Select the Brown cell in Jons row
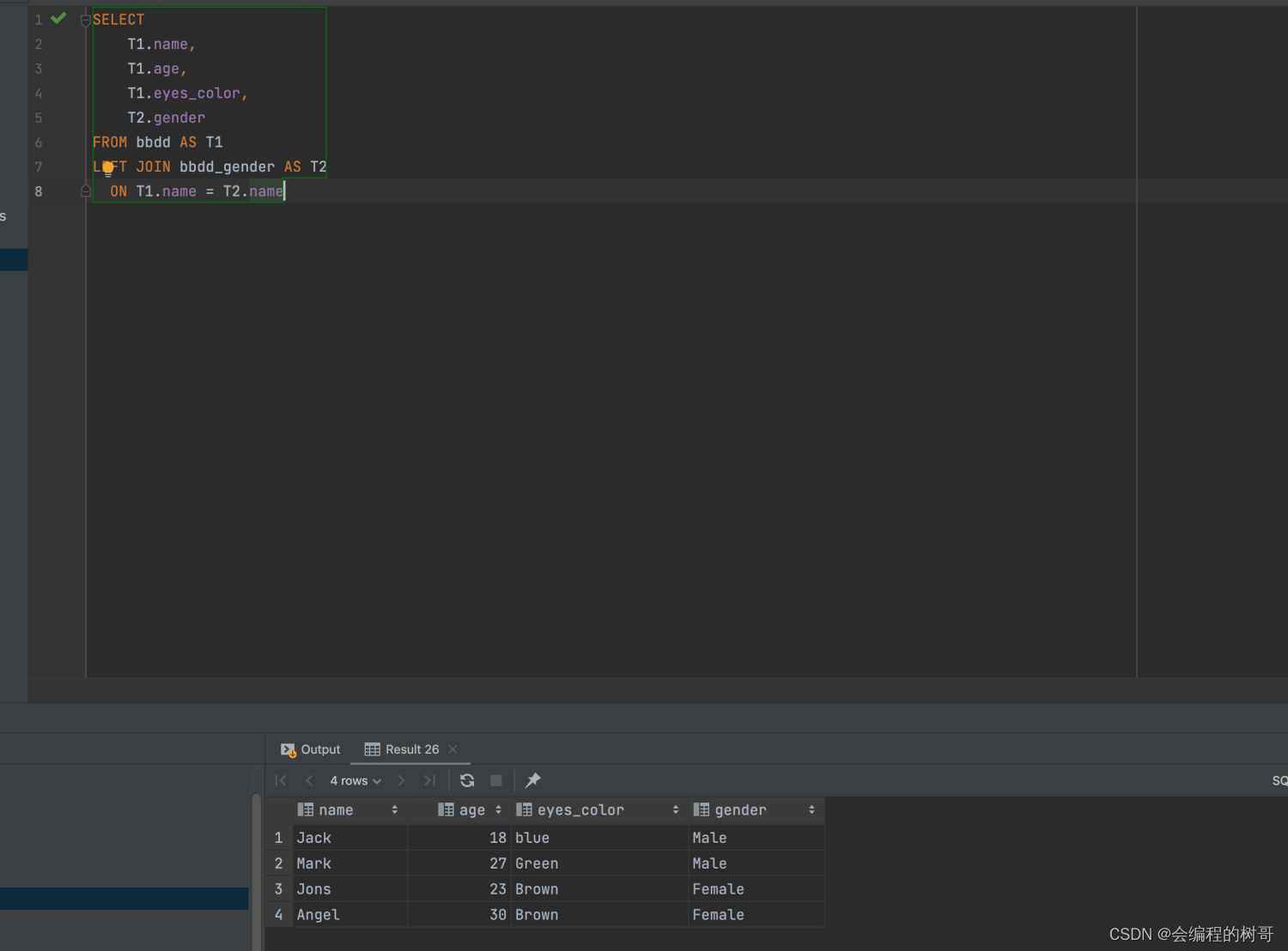Image resolution: width=1288 pixels, height=951 pixels. (x=599, y=889)
